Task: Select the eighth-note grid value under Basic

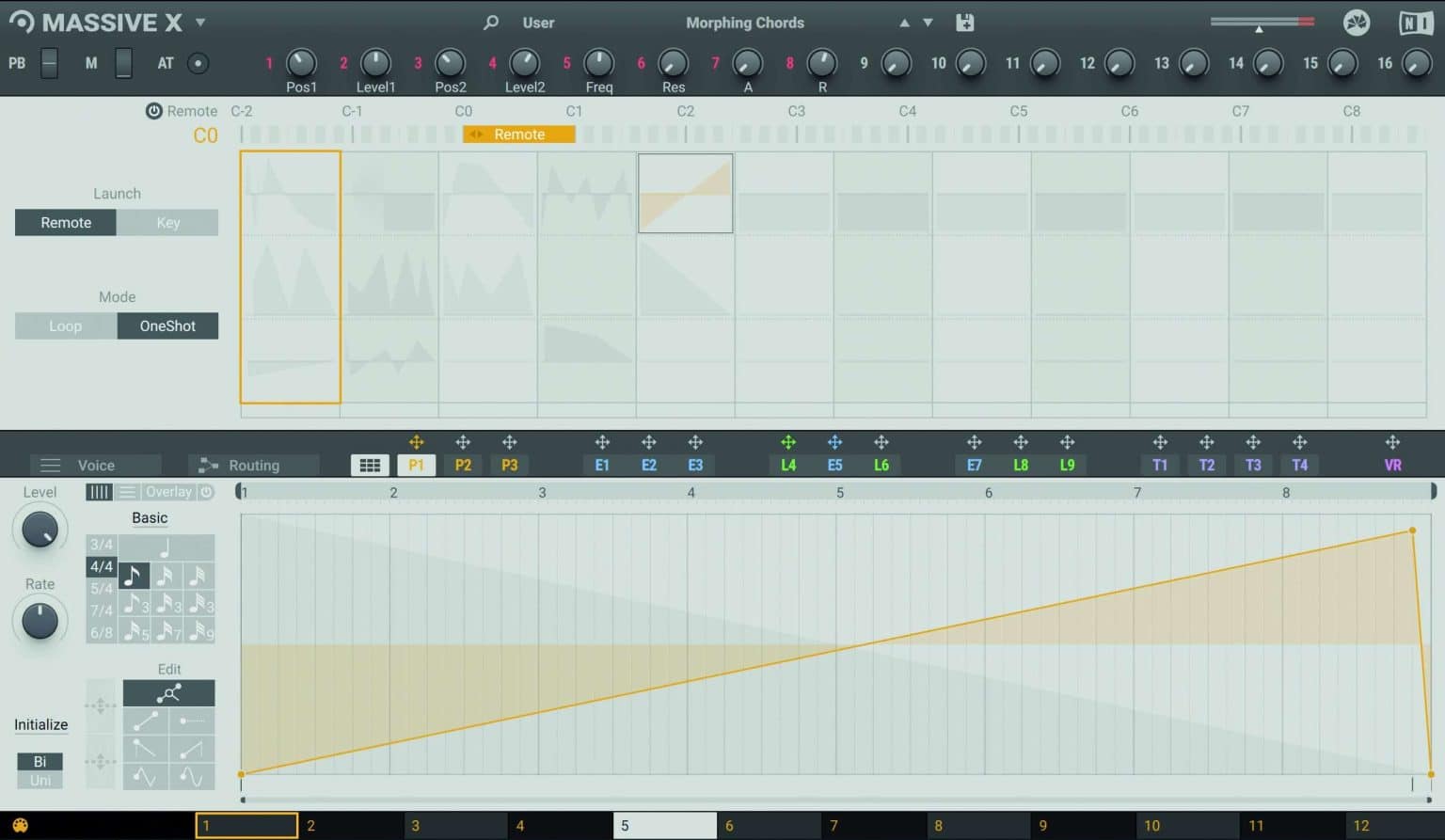Action: coord(133,575)
